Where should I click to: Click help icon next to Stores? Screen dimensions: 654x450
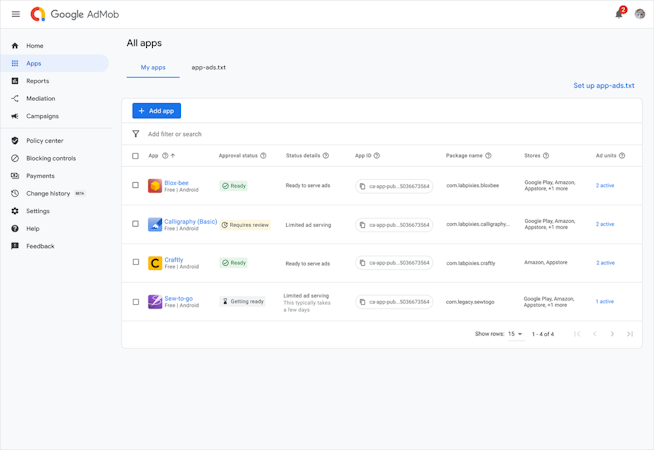tap(546, 156)
